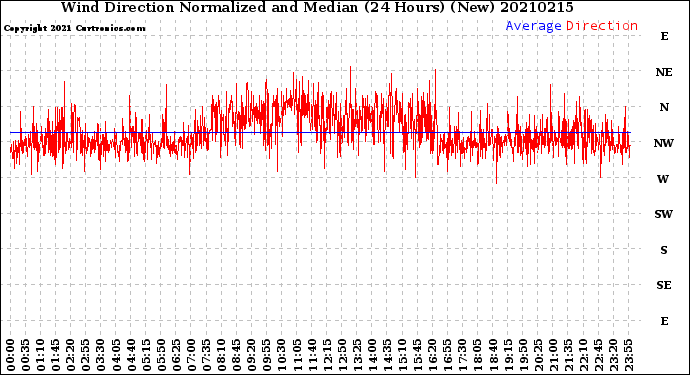Click the 13:25 time axis label

(x=357, y=355)
